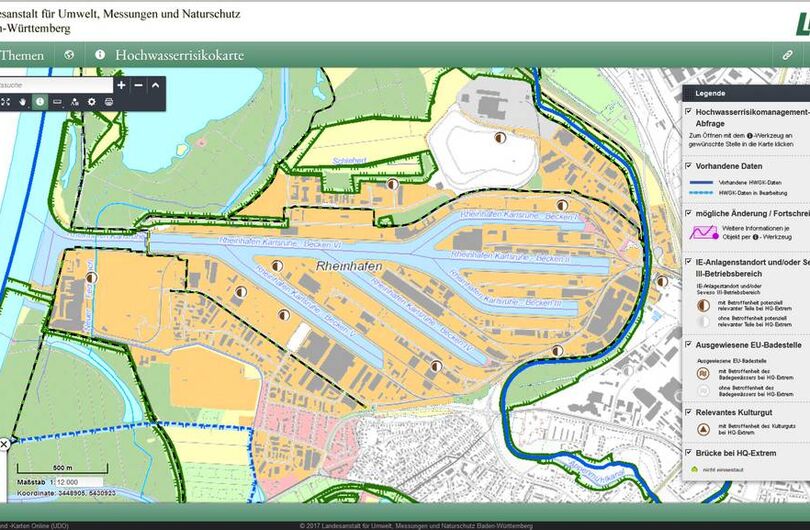Click the zoom out minus button
This screenshot has width=810, height=530.
pos(139,85)
